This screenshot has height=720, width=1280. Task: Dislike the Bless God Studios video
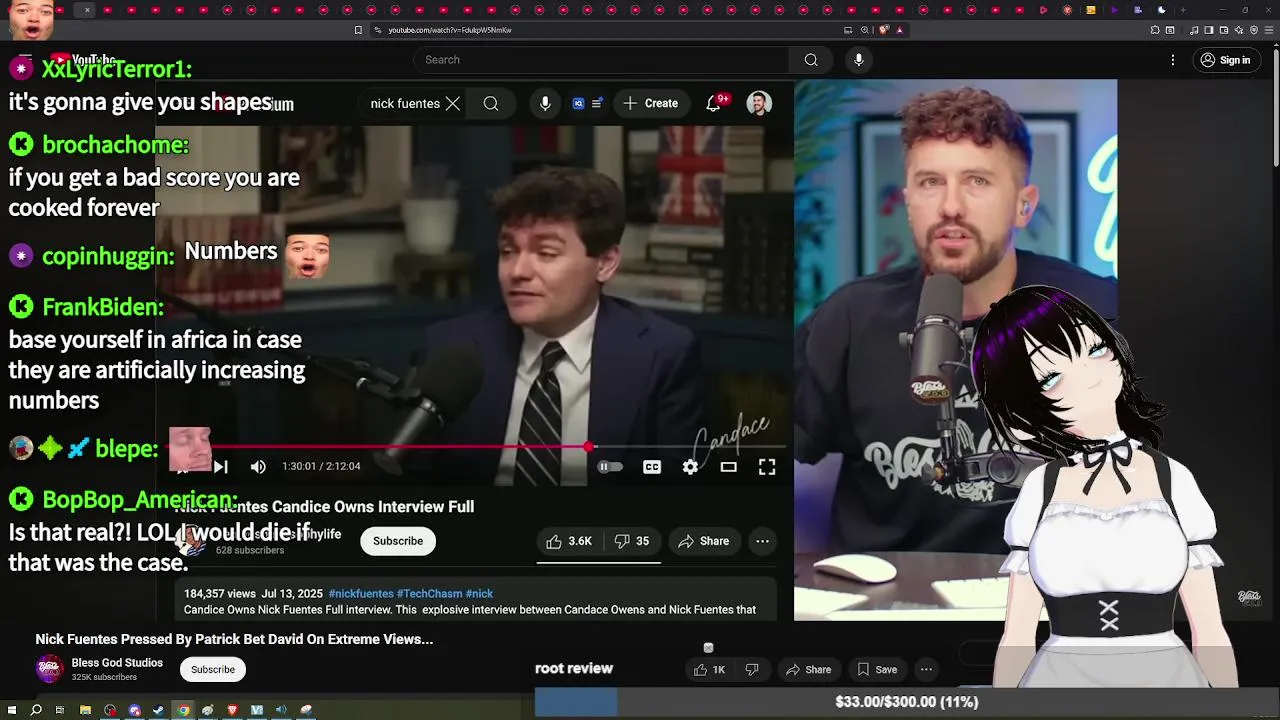(x=752, y=670)
